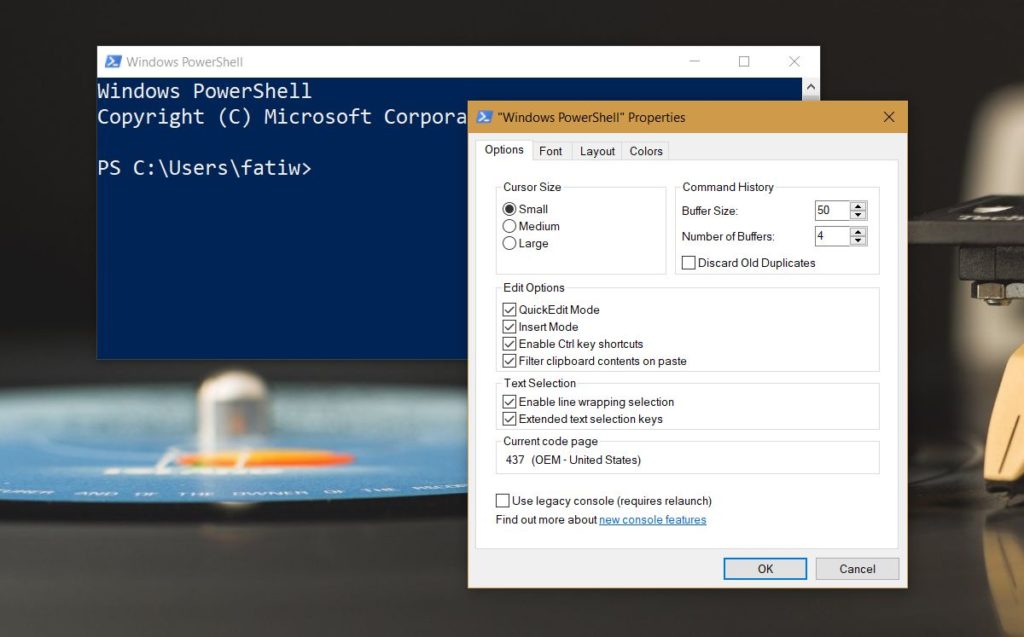Open the Colors tab
Image resolution: width=1024 pixels, height=637 pixels.
(645, 151)
